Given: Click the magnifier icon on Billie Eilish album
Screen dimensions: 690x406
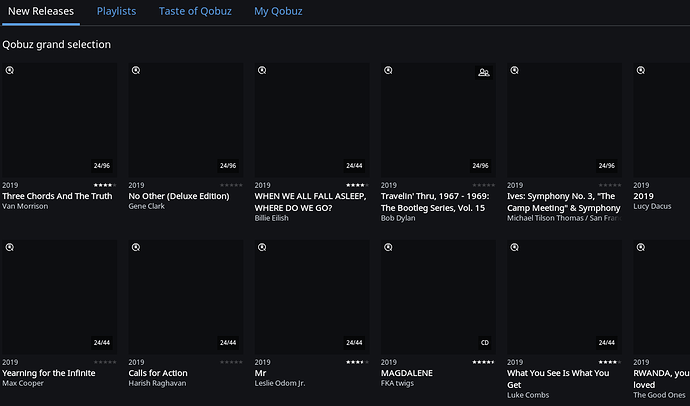Looking at the screenshot, I should [262, 70].
